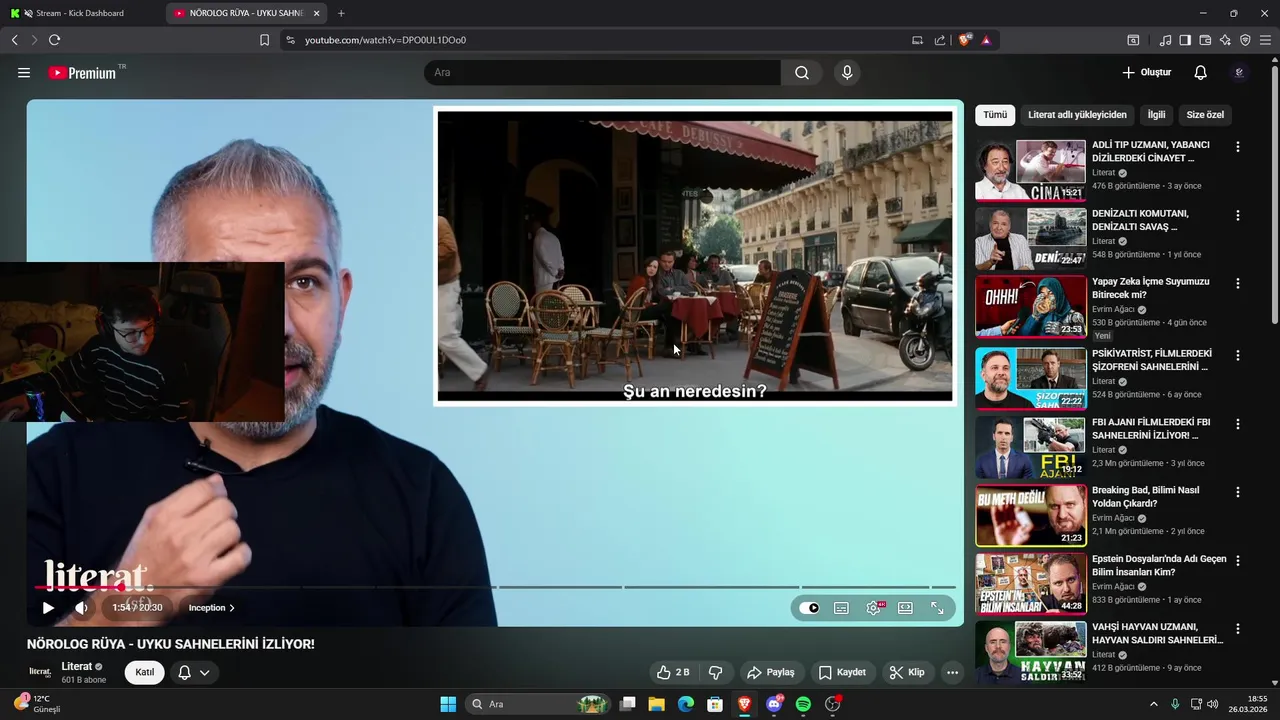This screenshot has height=720, width=1280.
Task: Reload the page in the browser
Action: point(54,40)
